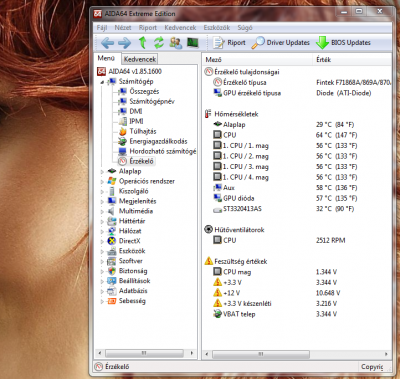Screen dimensions: 400x379
Task: Expand the Kiszolgáló node
Action: (x=102, y=192)
